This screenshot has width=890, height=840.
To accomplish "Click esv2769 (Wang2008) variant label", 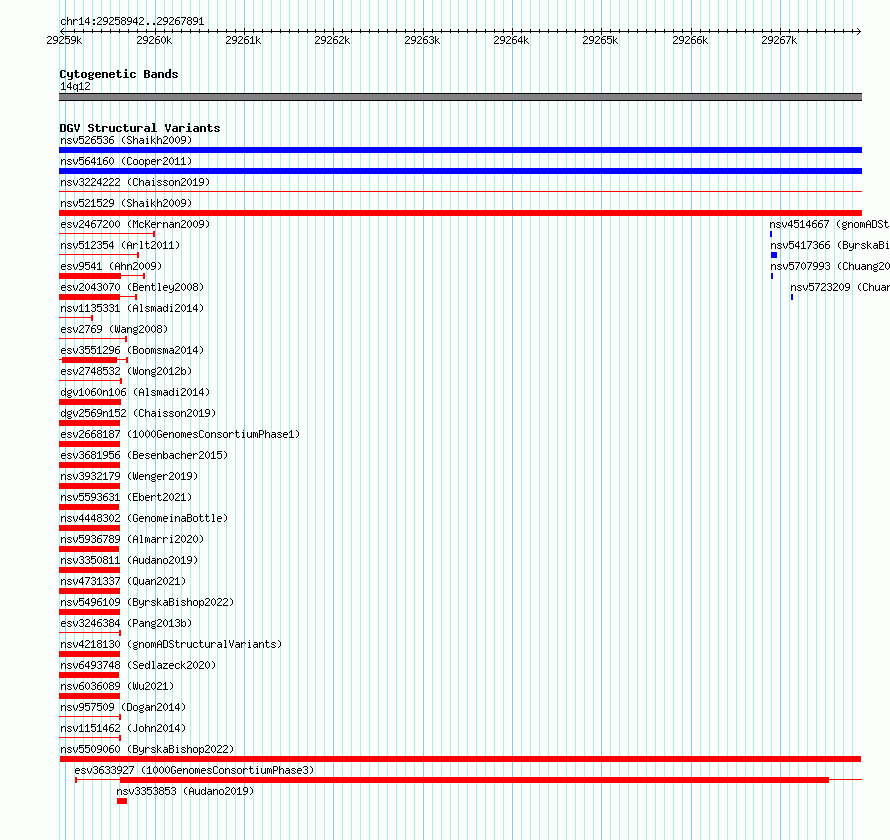I will point(114,329).
